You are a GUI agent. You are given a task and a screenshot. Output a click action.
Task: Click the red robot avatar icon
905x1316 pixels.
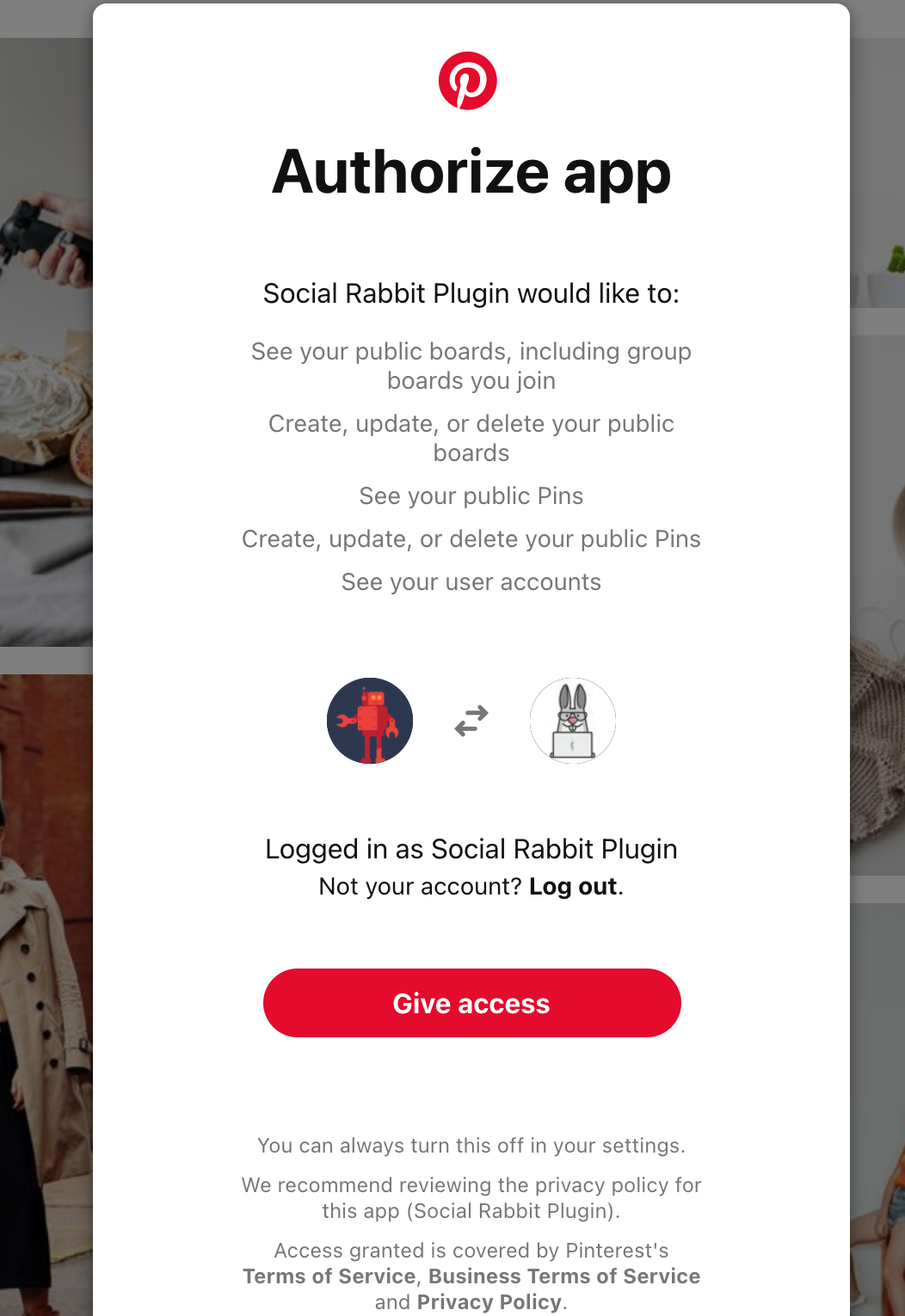coord(370,721)
